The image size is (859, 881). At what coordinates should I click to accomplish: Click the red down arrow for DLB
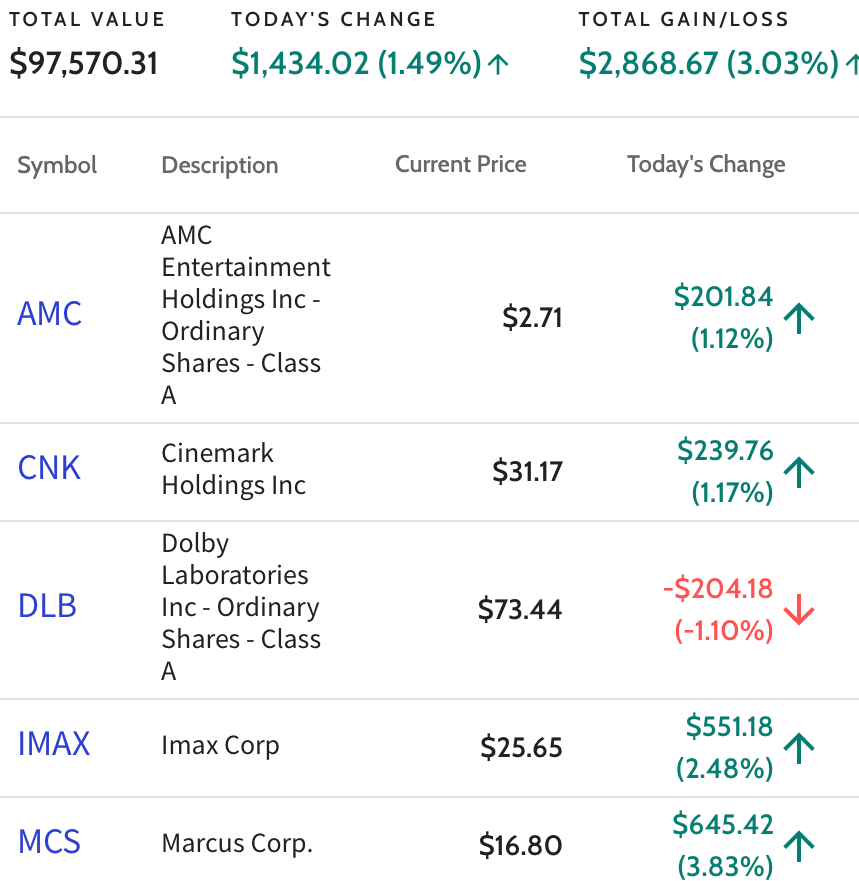tap(799, 610)
